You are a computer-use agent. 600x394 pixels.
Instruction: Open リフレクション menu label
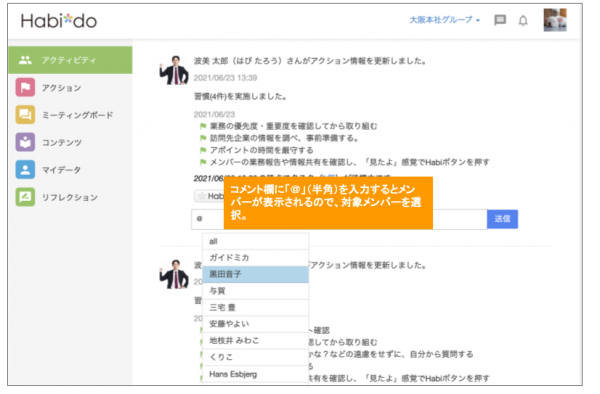point(70,197)
